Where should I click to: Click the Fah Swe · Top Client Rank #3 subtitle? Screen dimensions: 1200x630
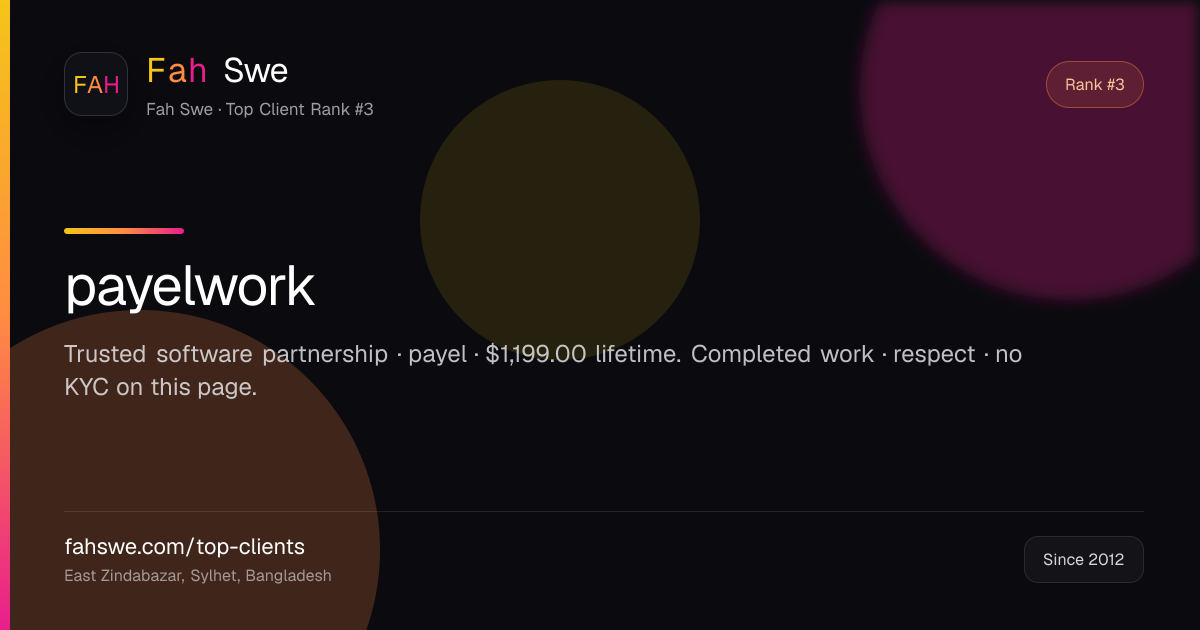pyautogui.click(x=260, y=109)
